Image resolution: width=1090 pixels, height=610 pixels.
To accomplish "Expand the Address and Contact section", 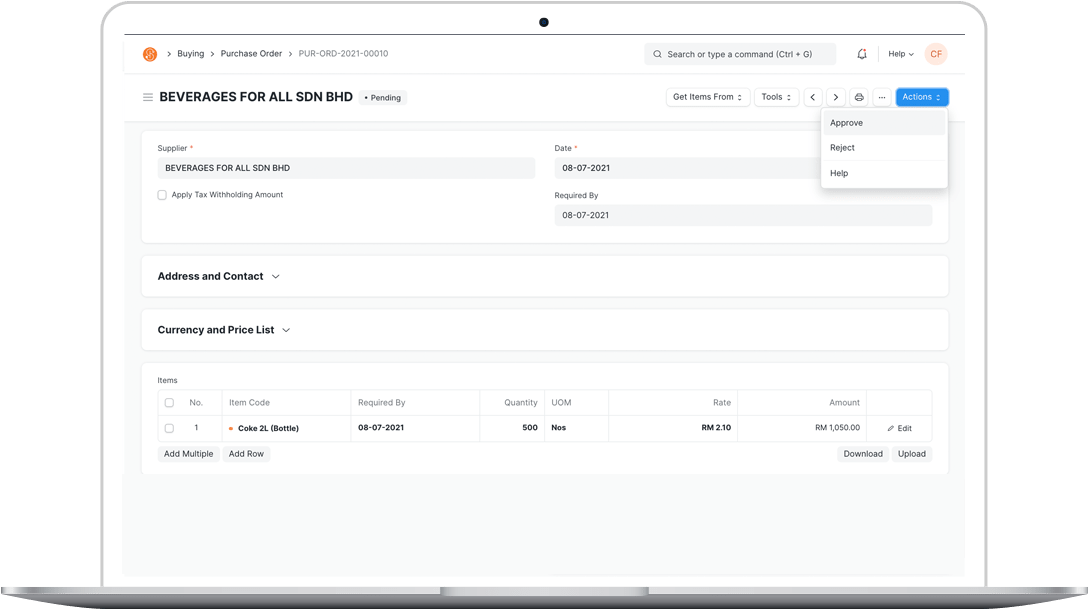I will click(219, 276).
